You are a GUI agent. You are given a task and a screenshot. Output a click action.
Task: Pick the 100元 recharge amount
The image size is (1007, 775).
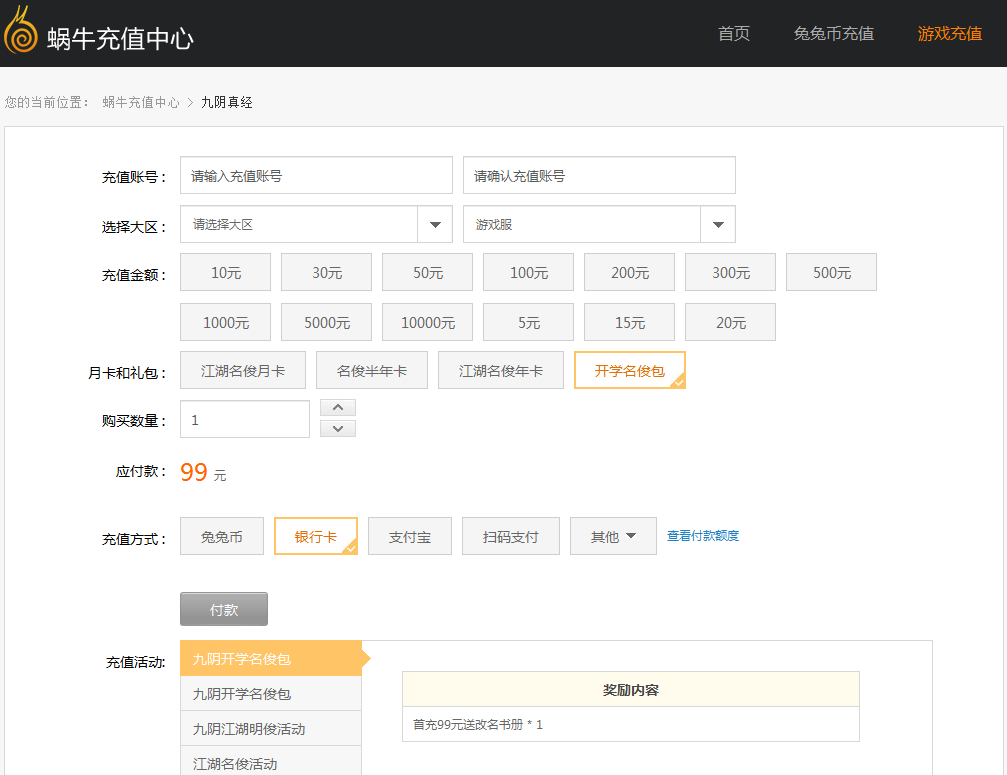click(528, 273)
